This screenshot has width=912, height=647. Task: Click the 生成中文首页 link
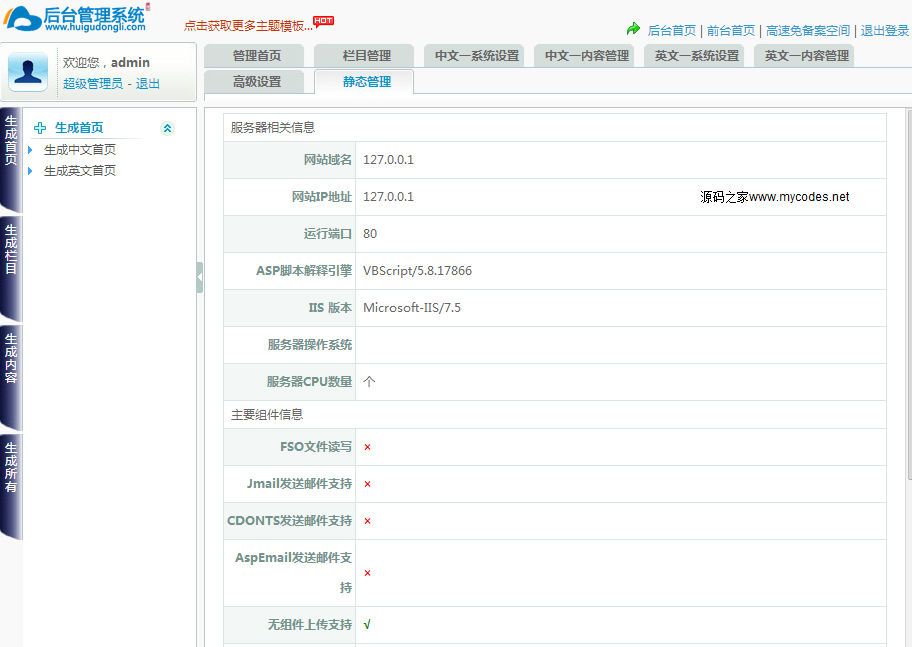(80, 150)
